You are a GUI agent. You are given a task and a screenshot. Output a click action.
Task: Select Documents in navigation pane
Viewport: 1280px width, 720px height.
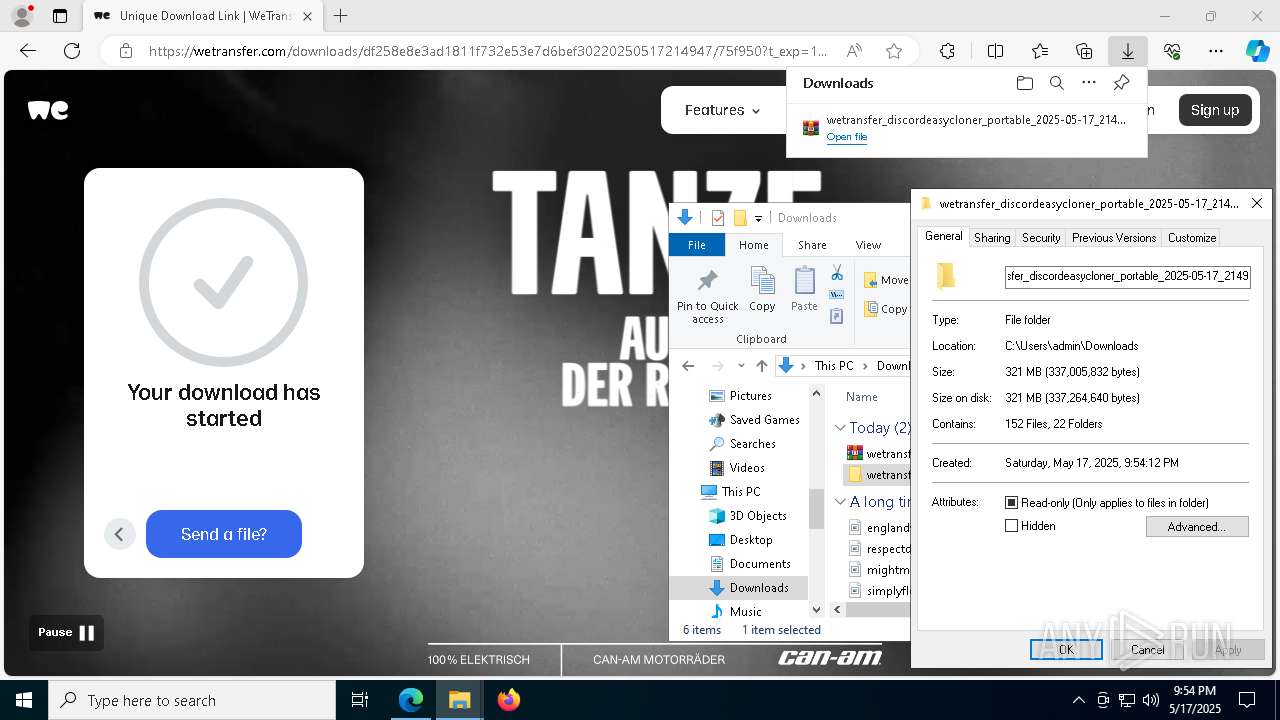tap(759, 564)
